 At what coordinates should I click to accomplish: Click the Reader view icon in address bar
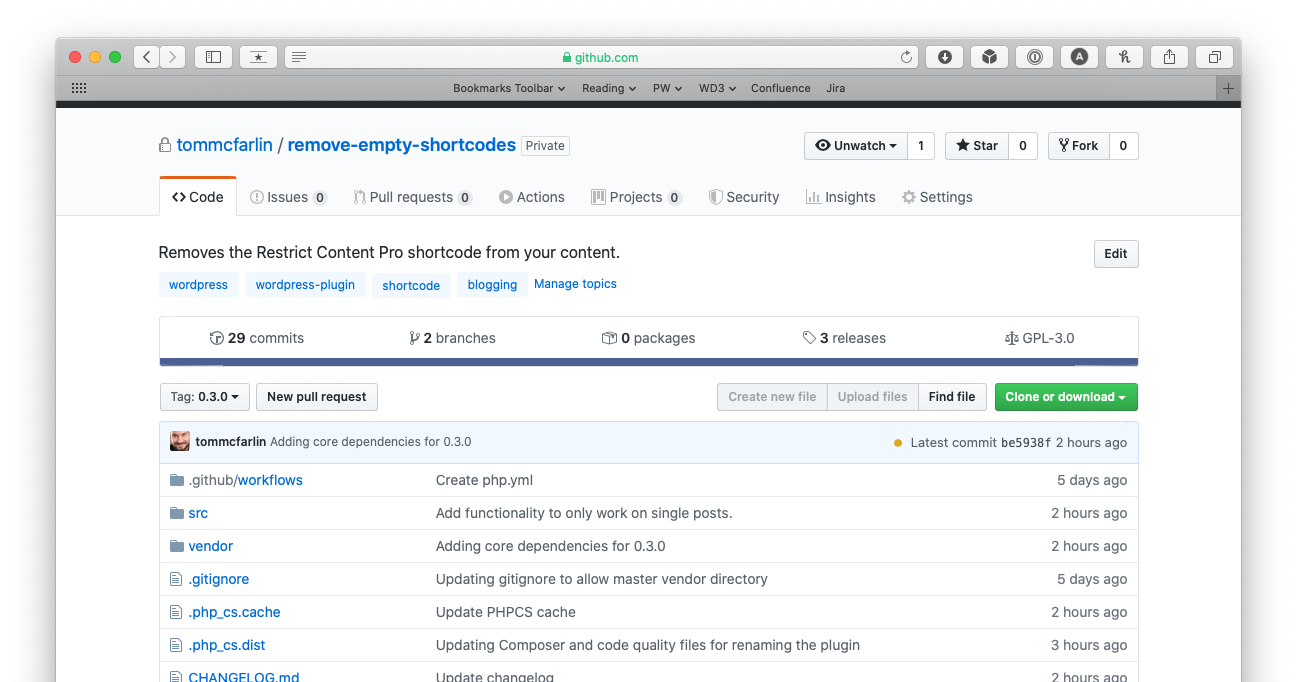299,57
